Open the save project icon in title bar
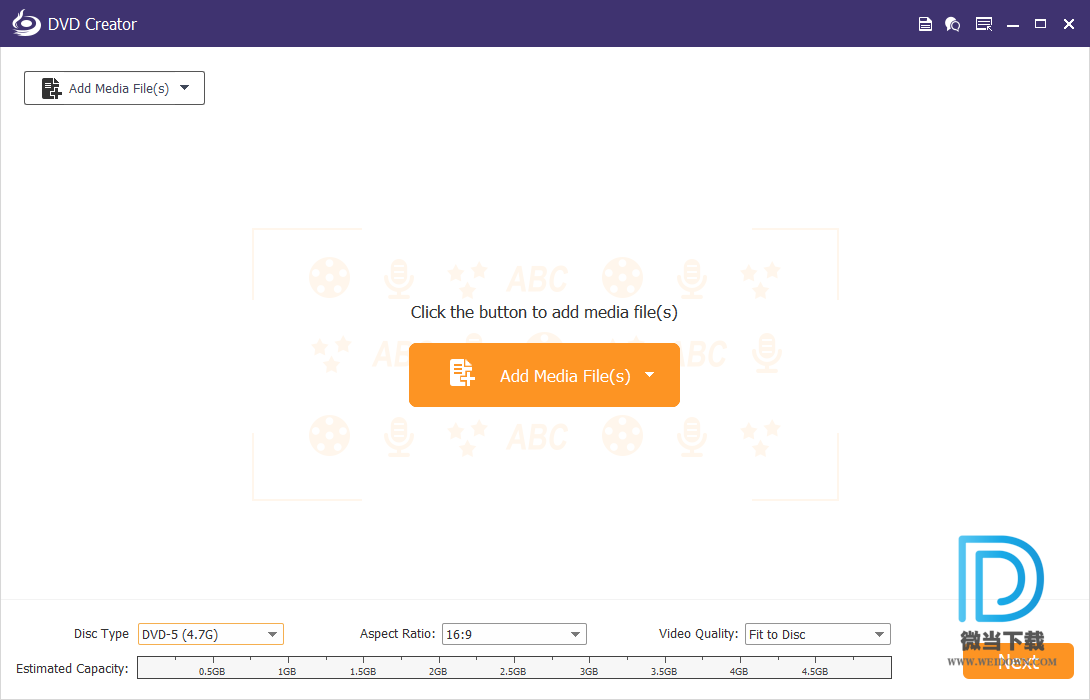 (x=925, y=24)
